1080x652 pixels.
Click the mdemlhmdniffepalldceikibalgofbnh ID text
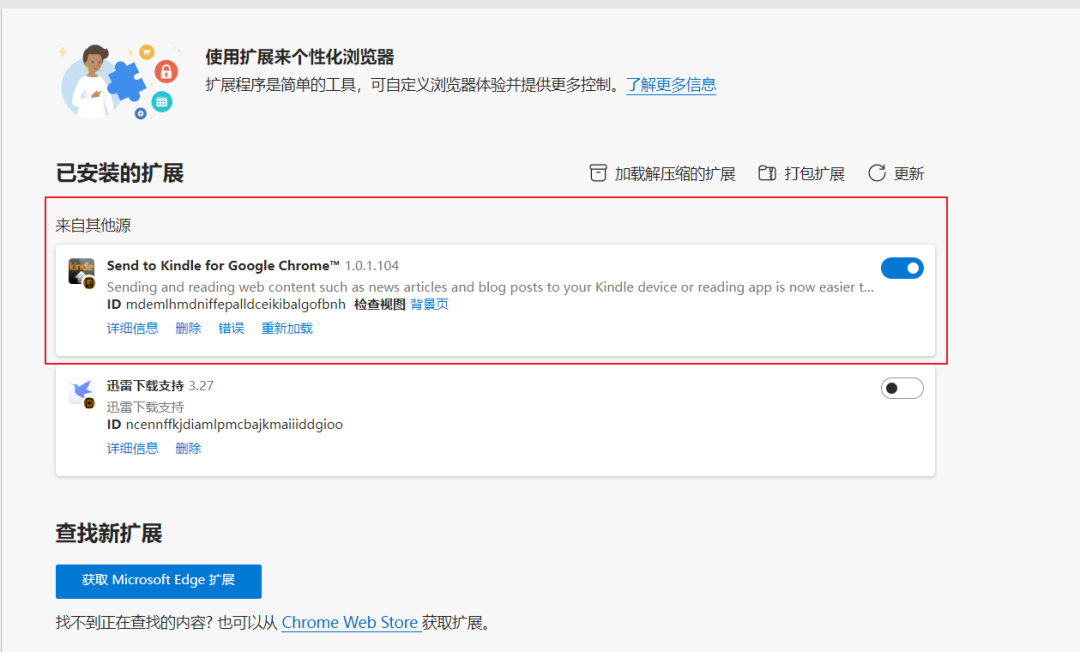[236, 304]
